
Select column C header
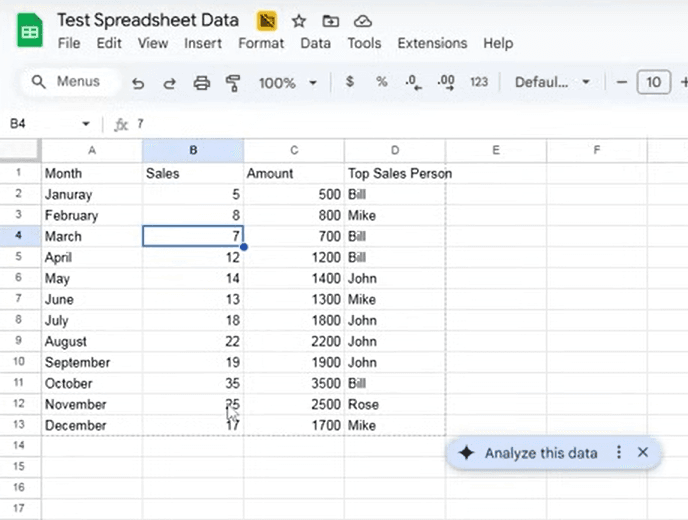tap(294, 151)
